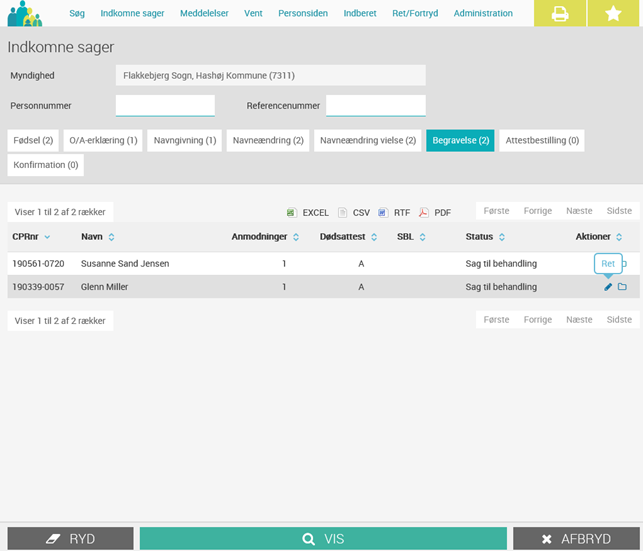Click CPR number 190339-0057

coord(38,287)
